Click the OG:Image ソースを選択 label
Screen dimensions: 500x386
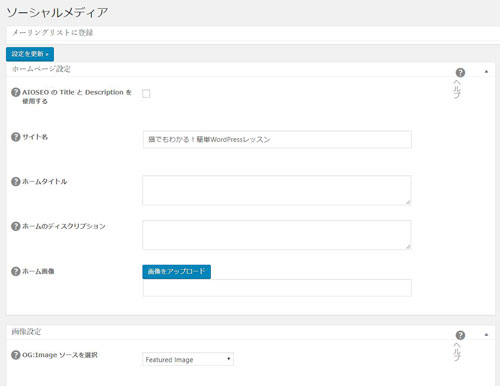[60, 355]
